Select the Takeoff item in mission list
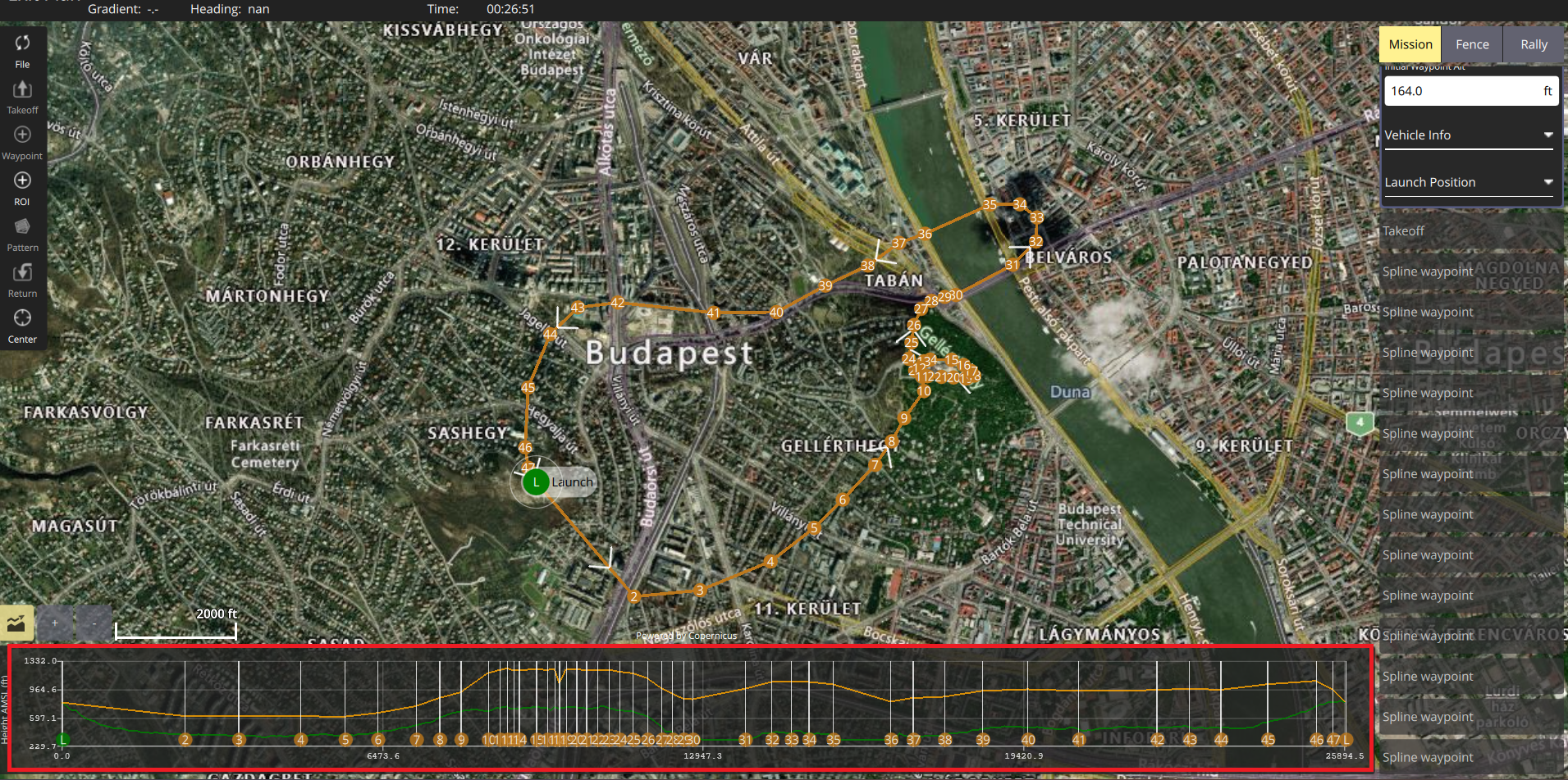 (x=1472, y=231)
